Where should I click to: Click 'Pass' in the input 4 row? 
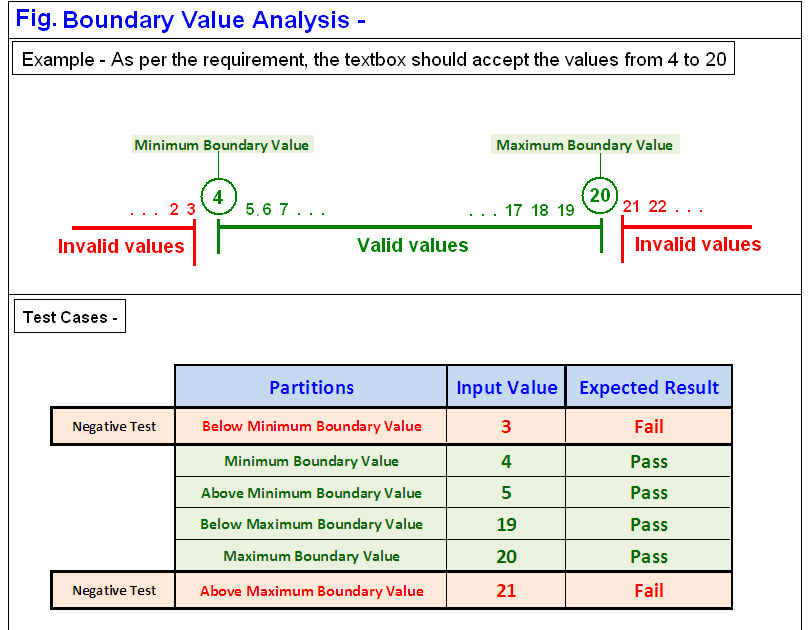click(x=649, y=461)
